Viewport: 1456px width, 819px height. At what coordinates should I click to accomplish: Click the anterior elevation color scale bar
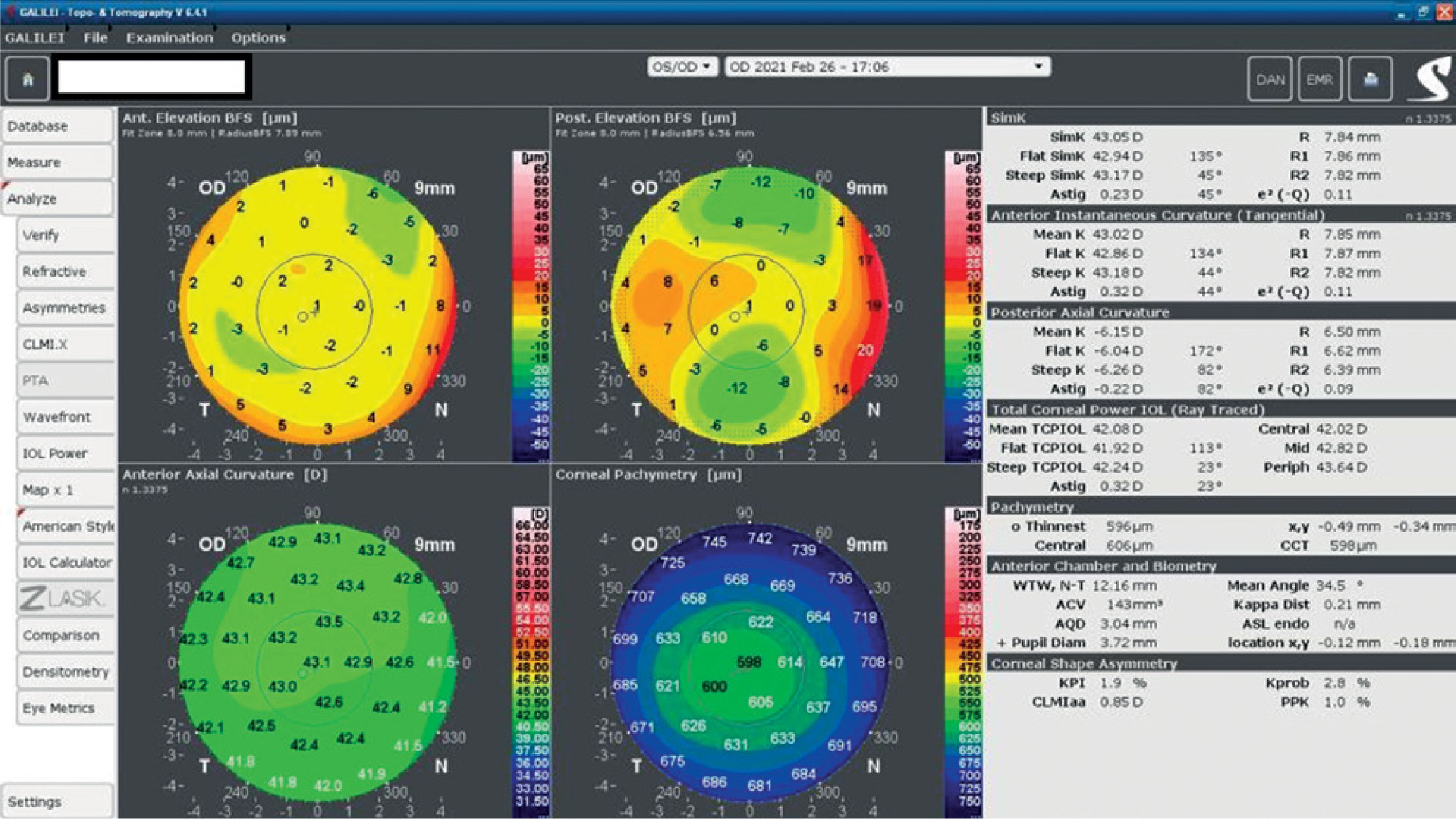[530, 306]
